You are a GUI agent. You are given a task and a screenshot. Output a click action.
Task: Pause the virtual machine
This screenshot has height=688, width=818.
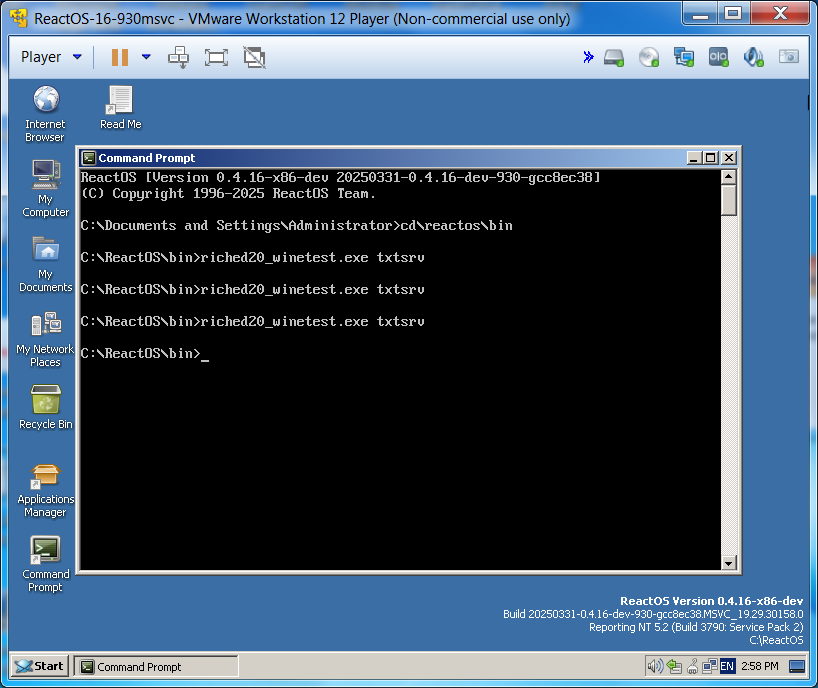(x=119, y=57)
